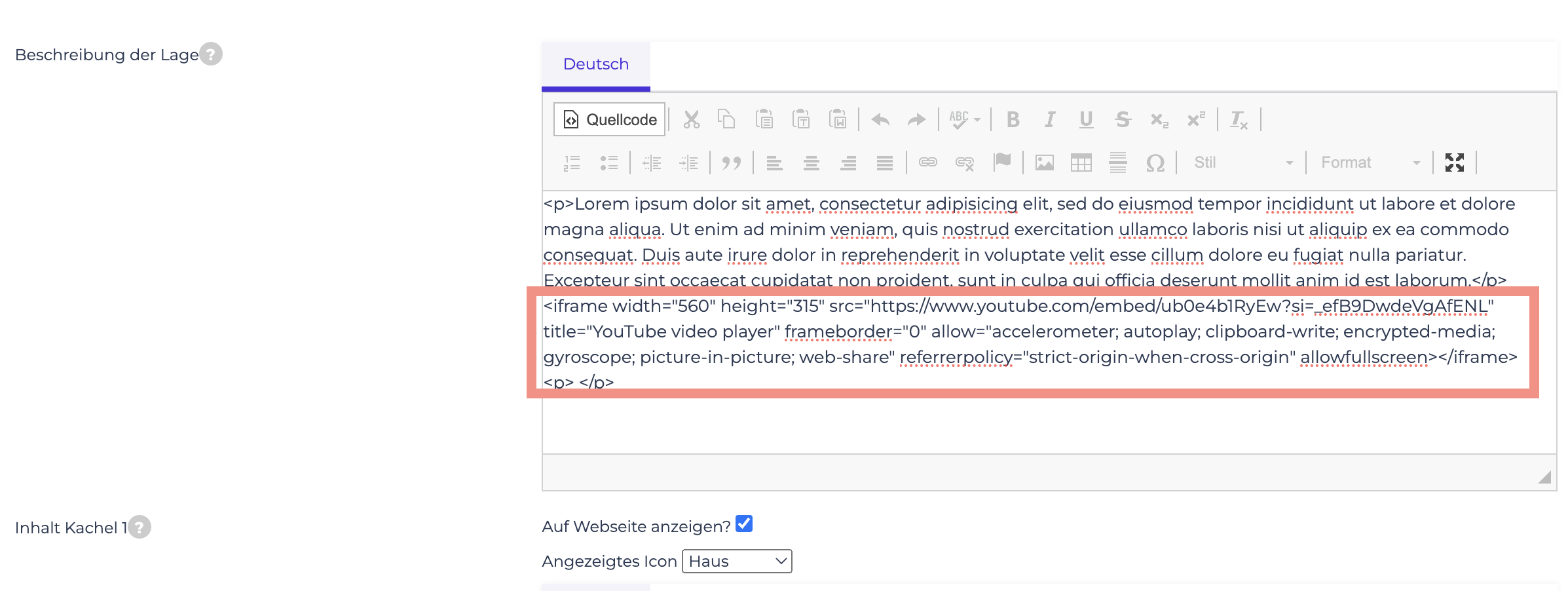
Task: Justify text alignment
Action: [885, 162]
